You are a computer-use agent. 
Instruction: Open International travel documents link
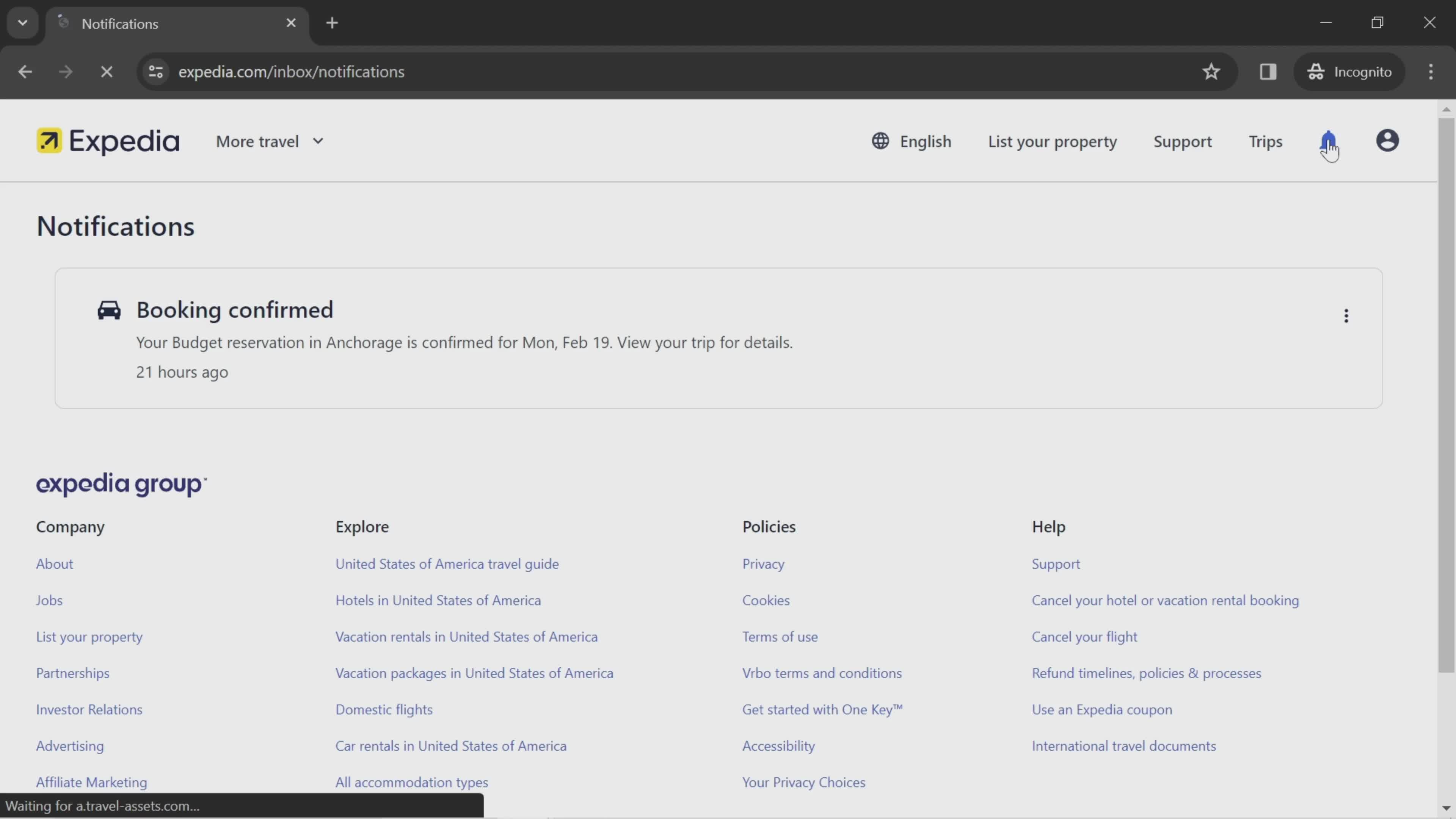(x=1123, y=745)
